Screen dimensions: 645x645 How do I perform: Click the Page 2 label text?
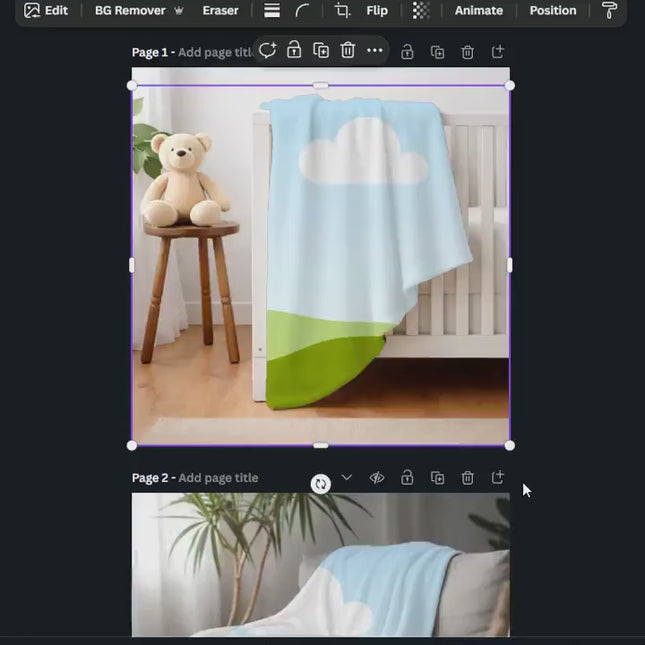(x=150, y=478)
